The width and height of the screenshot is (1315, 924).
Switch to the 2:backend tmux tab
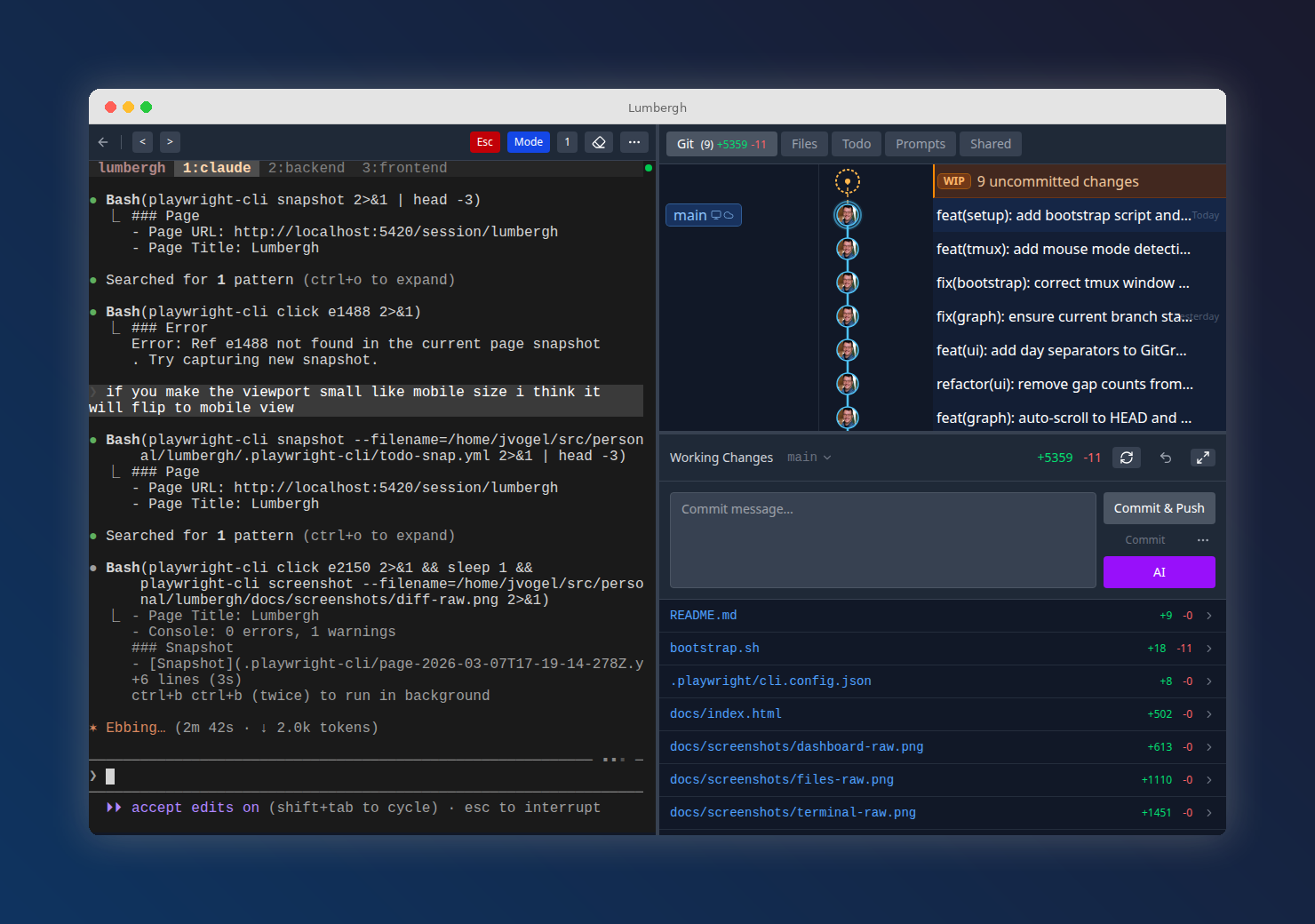[x=306, y=167]
